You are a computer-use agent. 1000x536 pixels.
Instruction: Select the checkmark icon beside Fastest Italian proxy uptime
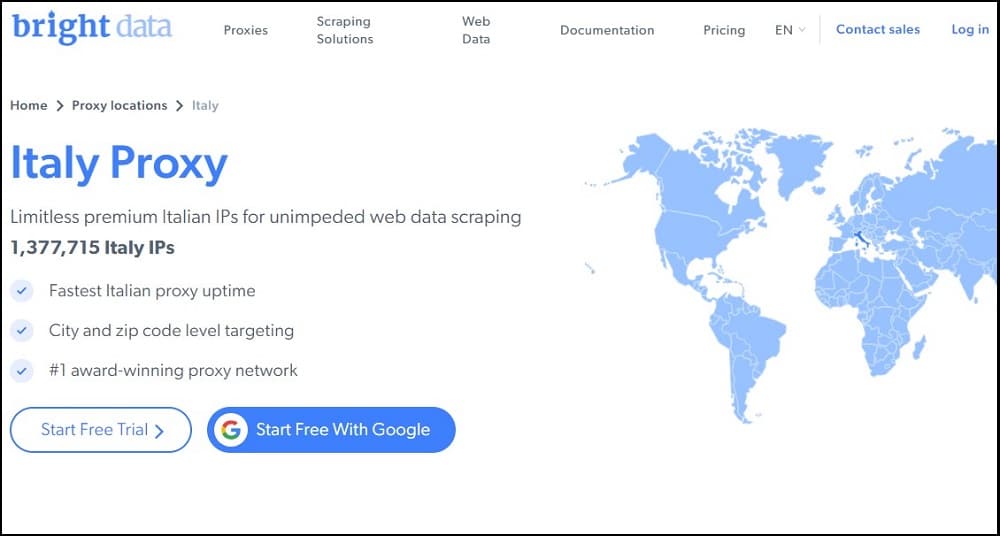tap(22, 291)
